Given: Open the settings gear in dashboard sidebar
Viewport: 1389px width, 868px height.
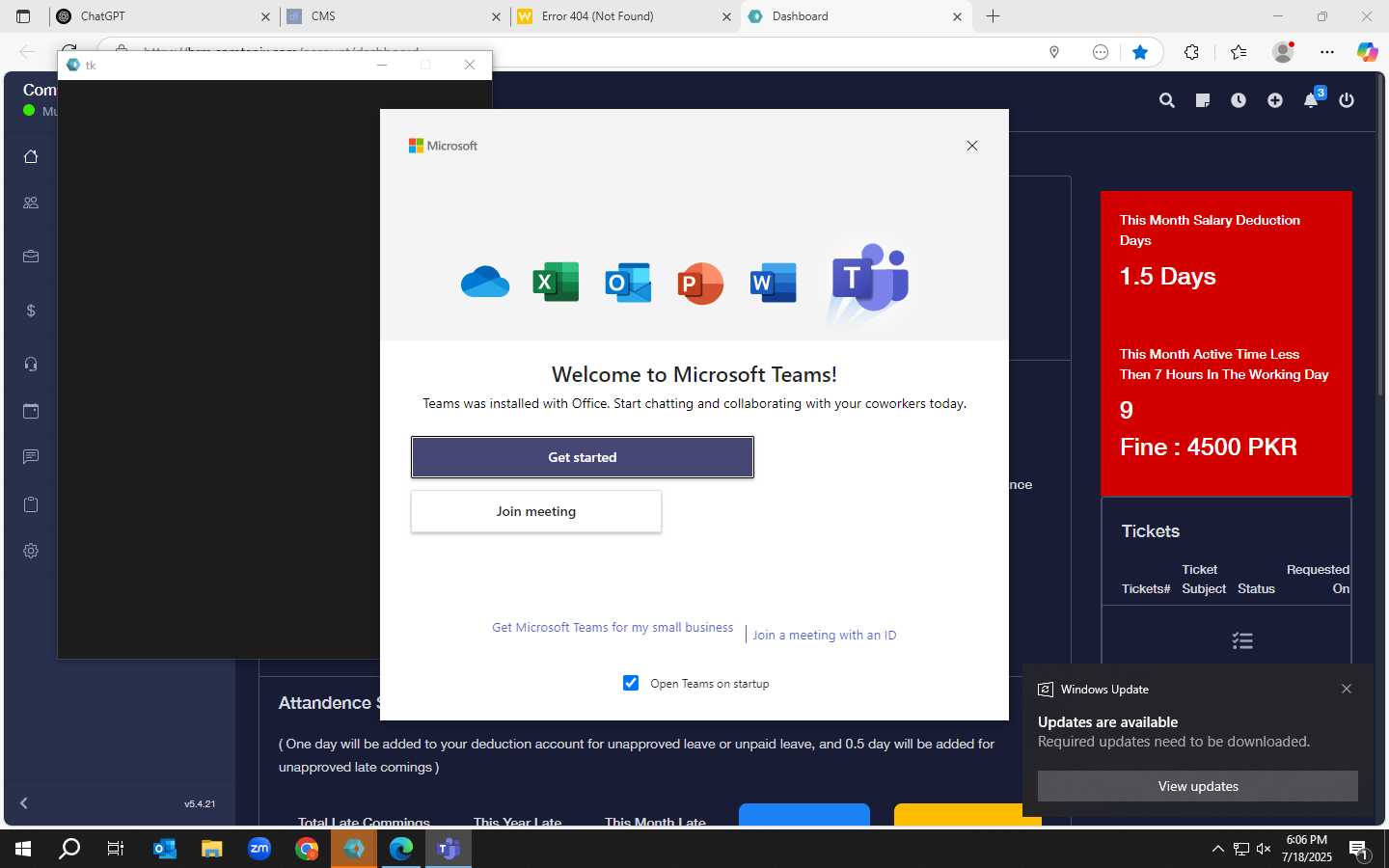Looking at the screenshot, I should [31, 551].
